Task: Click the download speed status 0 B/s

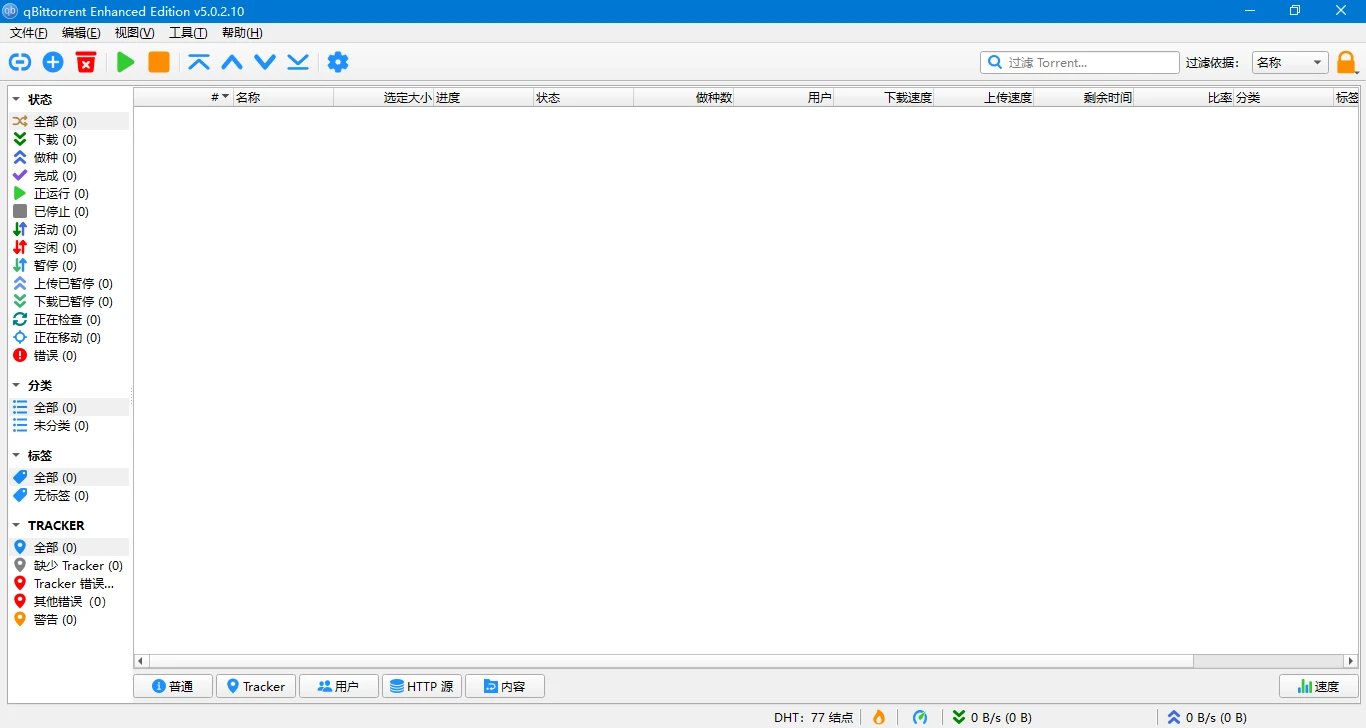Action: coord(992,717)
